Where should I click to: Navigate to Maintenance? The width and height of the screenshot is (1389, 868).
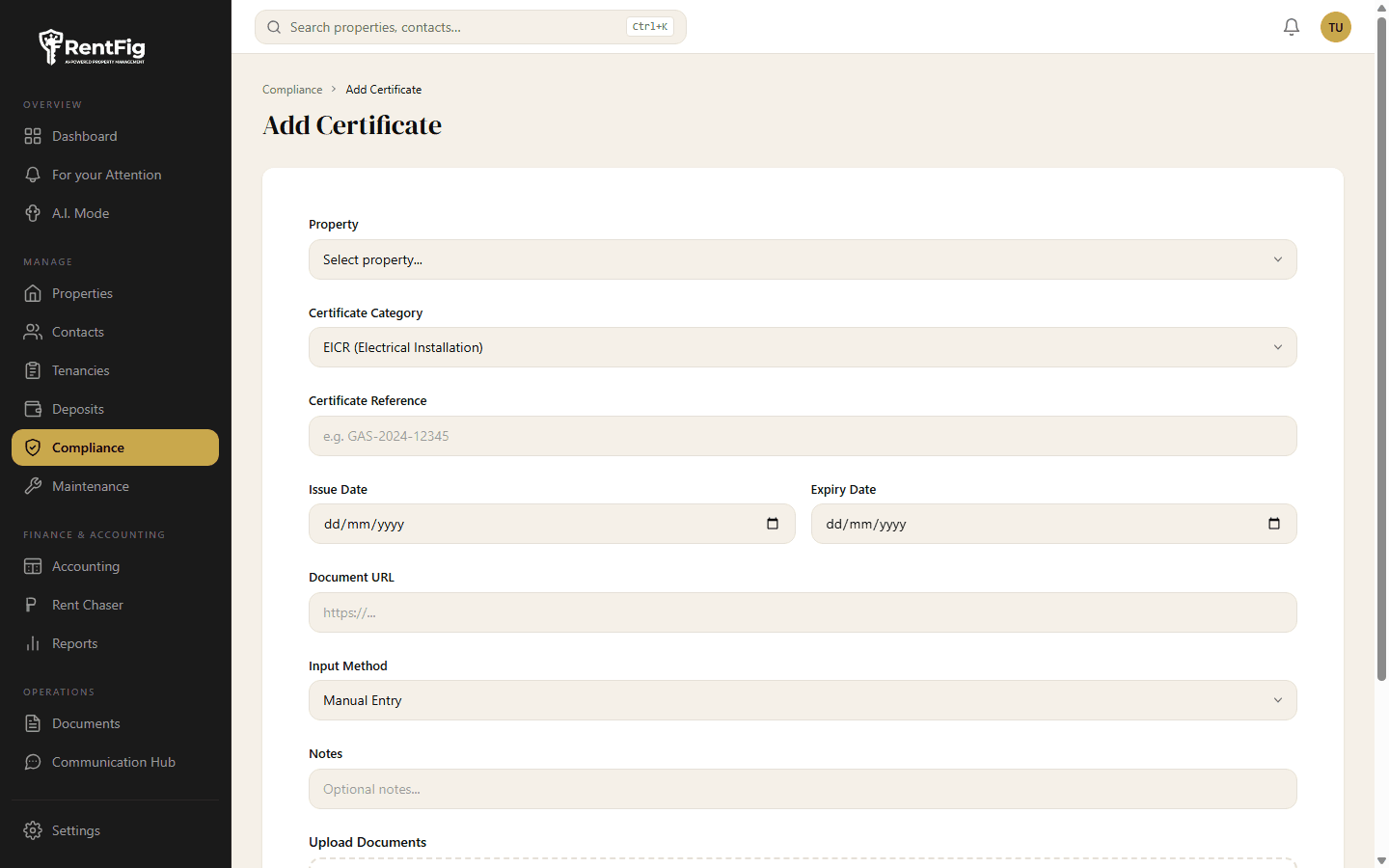tap(115, 486)
